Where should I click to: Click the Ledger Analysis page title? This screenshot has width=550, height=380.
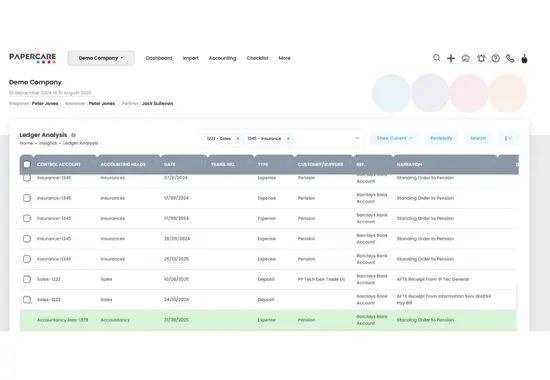click(43, 135)
